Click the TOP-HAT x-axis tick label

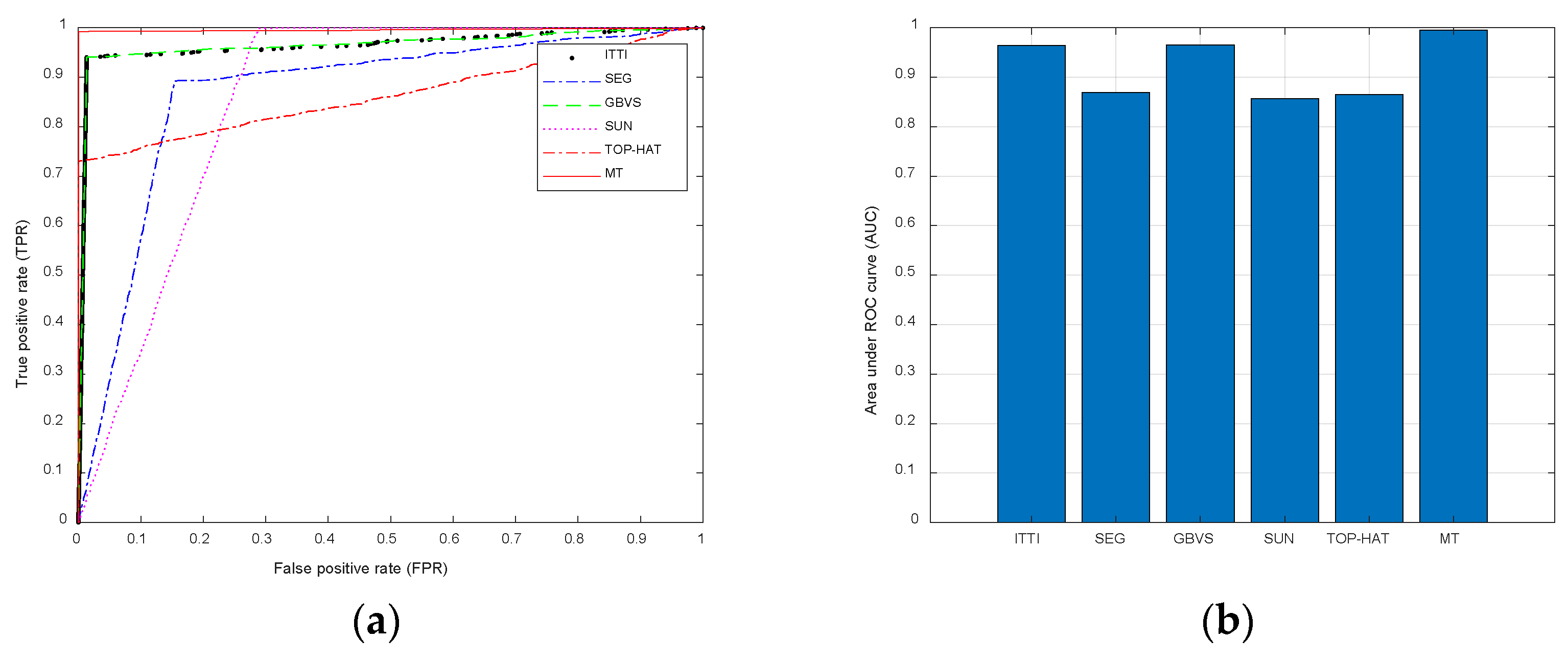click(1358, 538)
